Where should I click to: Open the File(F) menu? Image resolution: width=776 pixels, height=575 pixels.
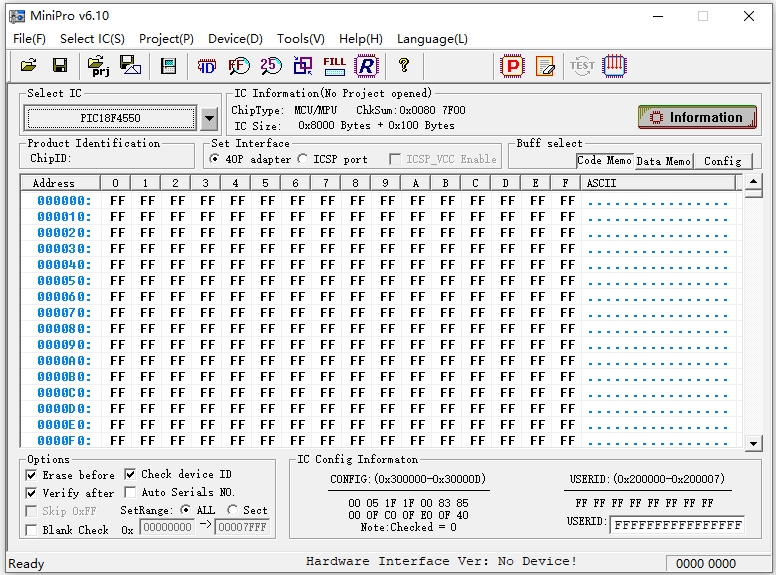pos(29,39)
